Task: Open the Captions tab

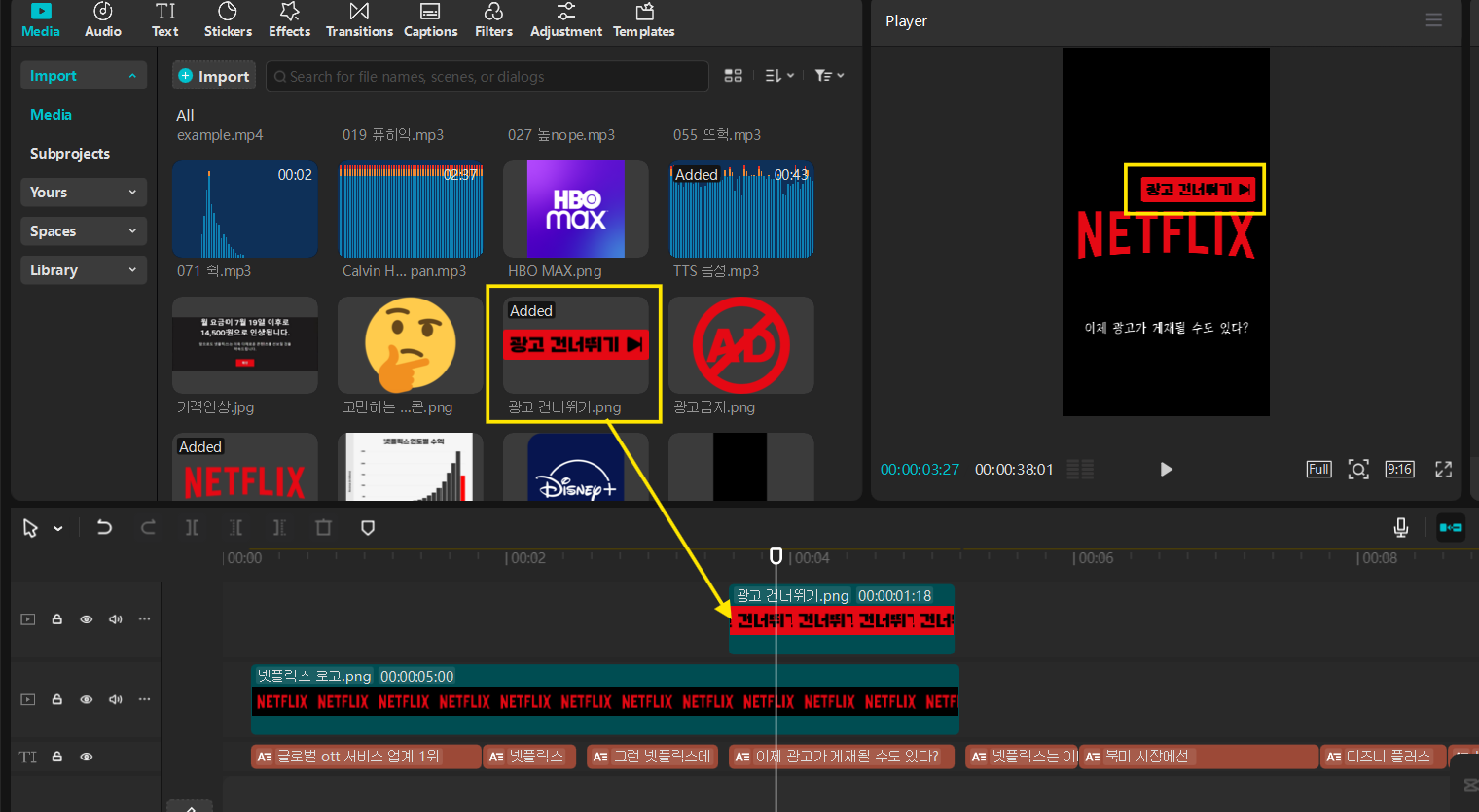Action: click(430, 20)
